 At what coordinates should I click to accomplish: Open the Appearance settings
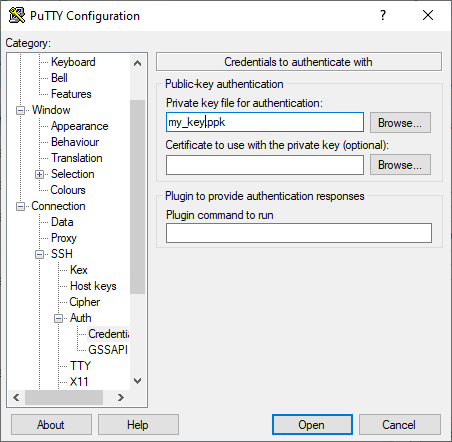(x=80, y=126)
